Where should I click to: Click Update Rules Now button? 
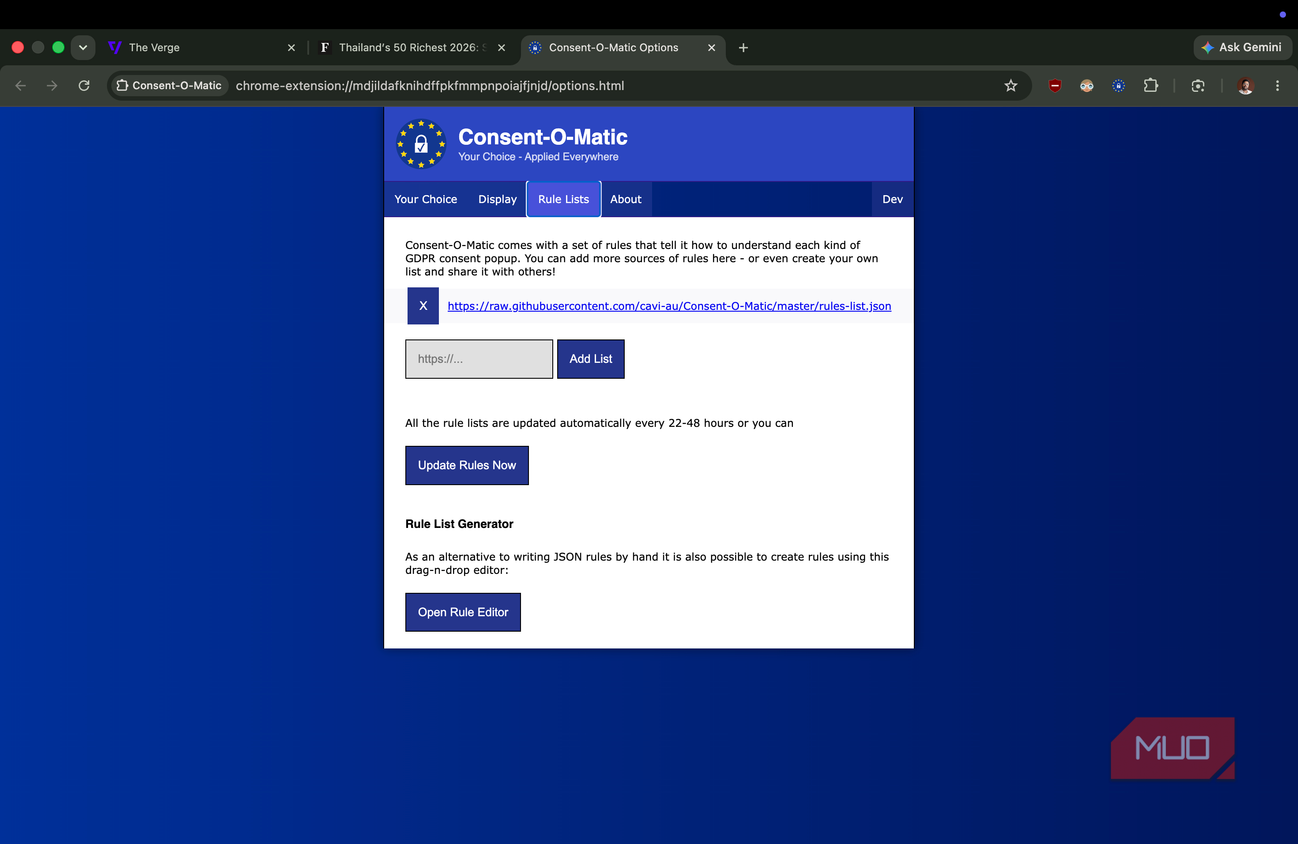(x=467, y=465)
